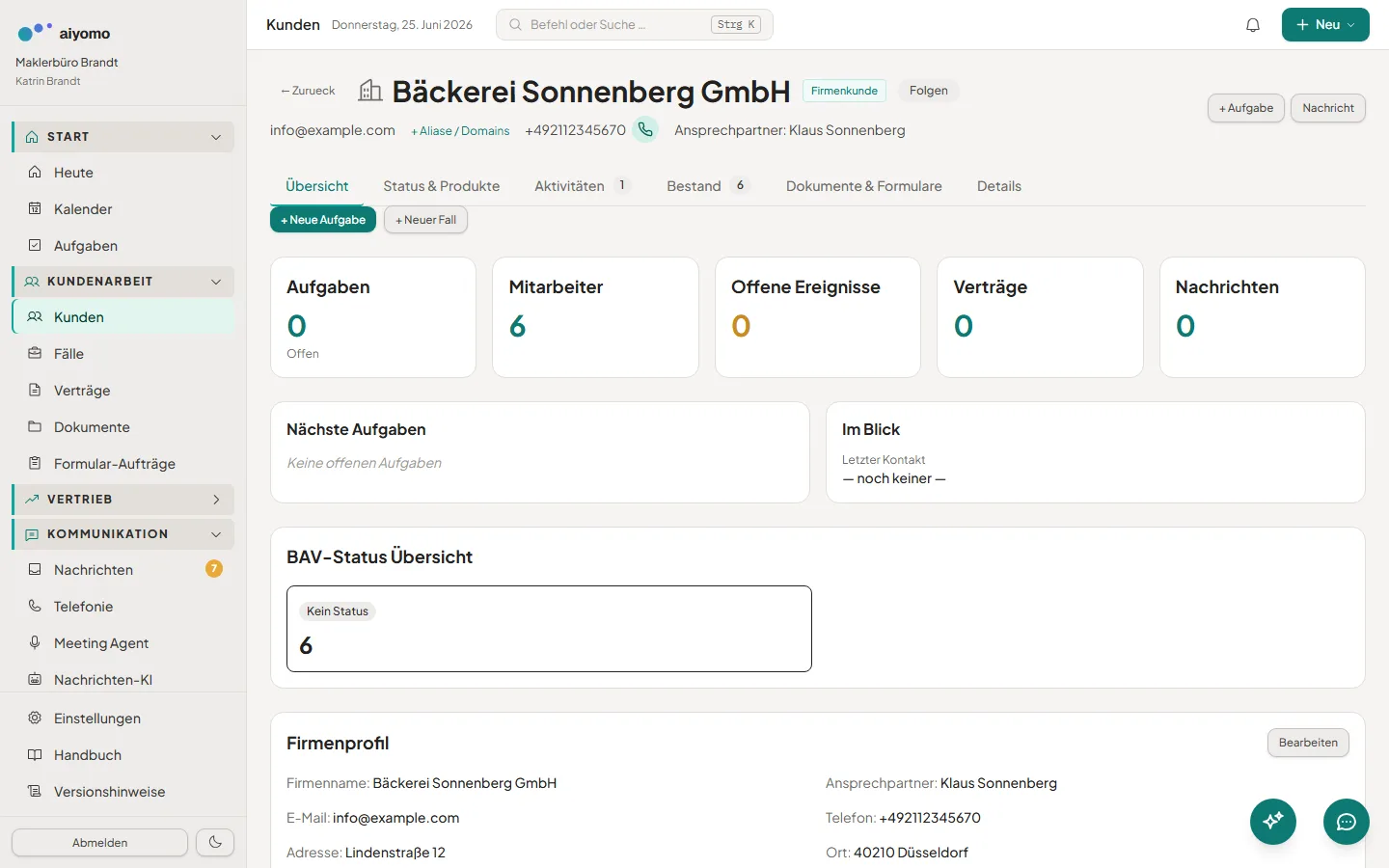This screenshot has width=1389, height=868.
Task: Open the Offene Ereignisse card
Action: 818,317
